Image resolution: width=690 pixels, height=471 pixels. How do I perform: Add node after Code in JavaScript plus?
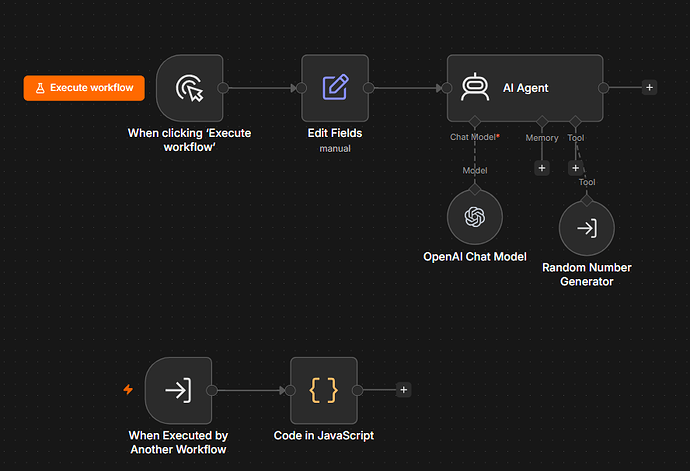pyautogui.click(x=404, y=390)
